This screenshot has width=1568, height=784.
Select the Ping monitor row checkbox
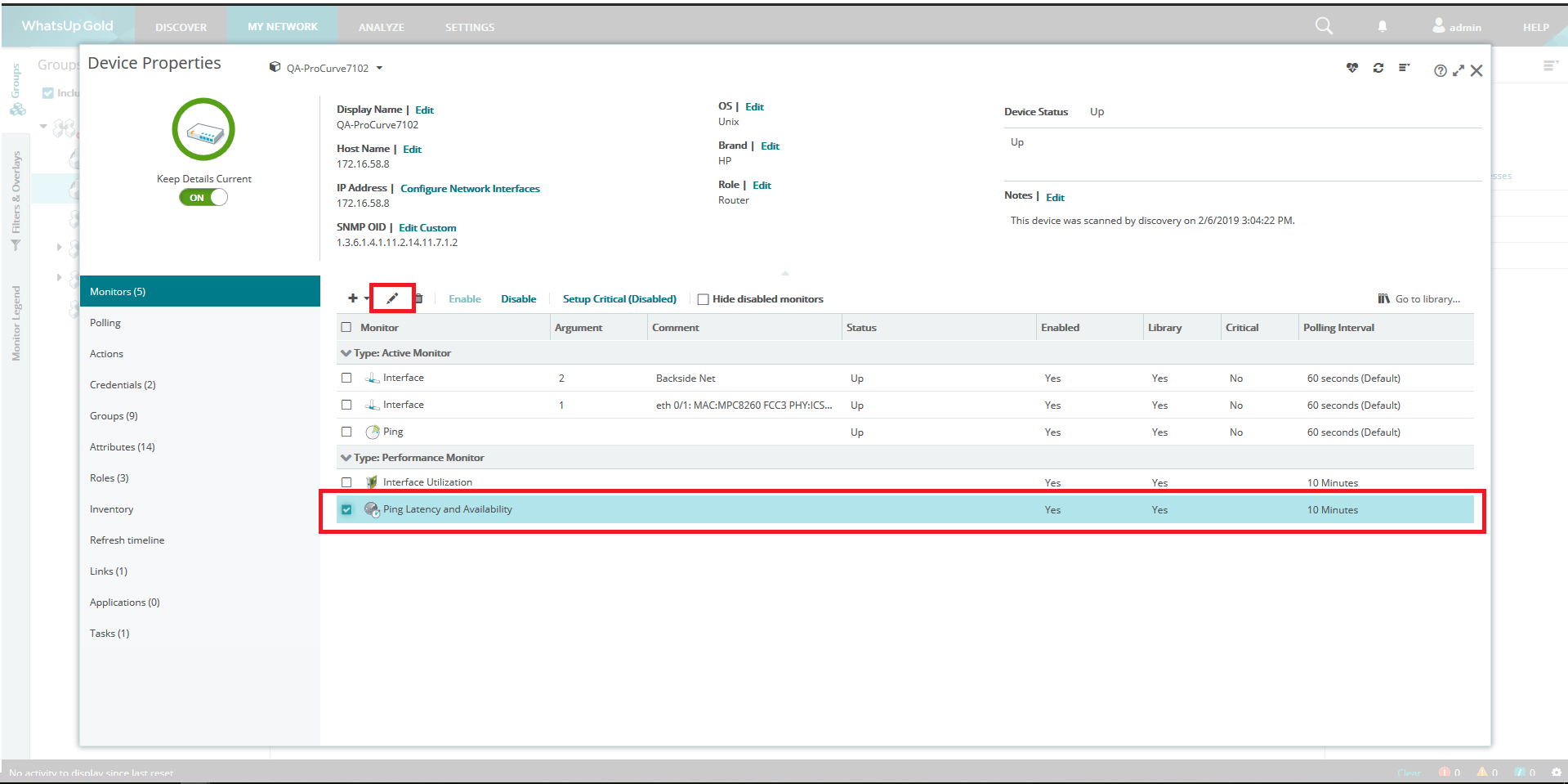click(346, 432)
